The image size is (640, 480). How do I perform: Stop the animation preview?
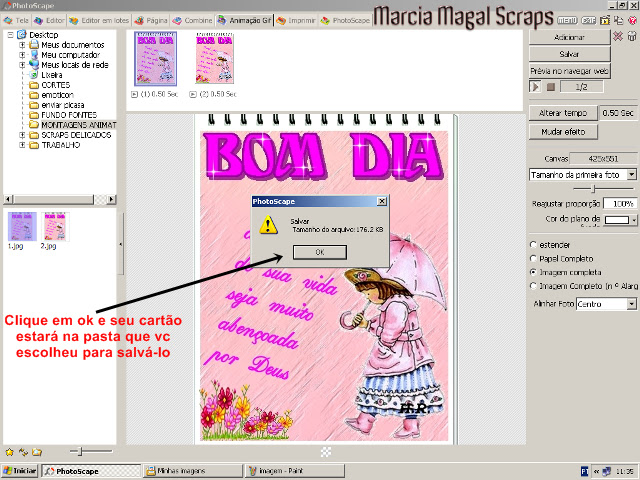pyautogui.click(x=551, y=87)
